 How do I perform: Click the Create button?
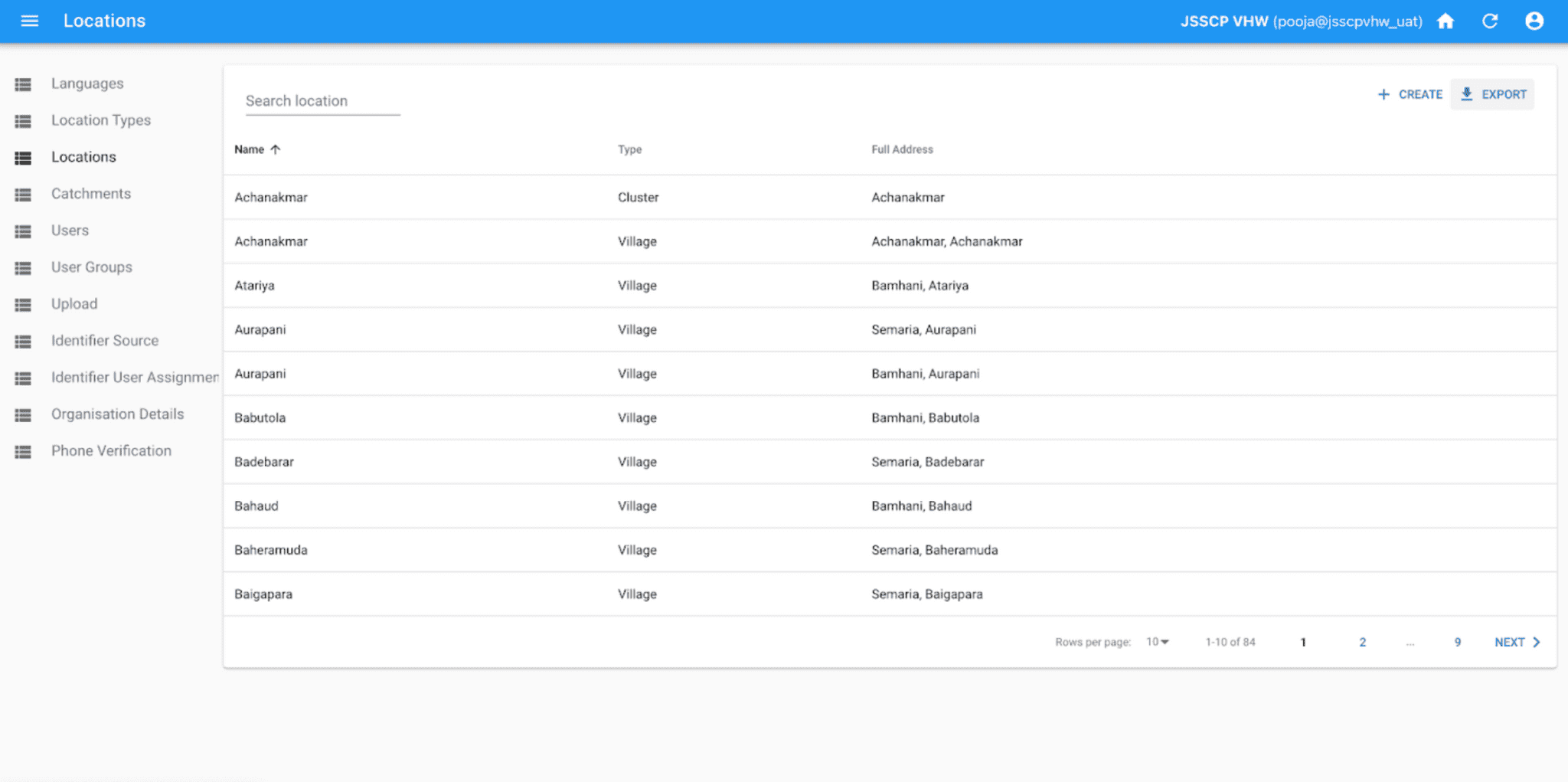1410,94
